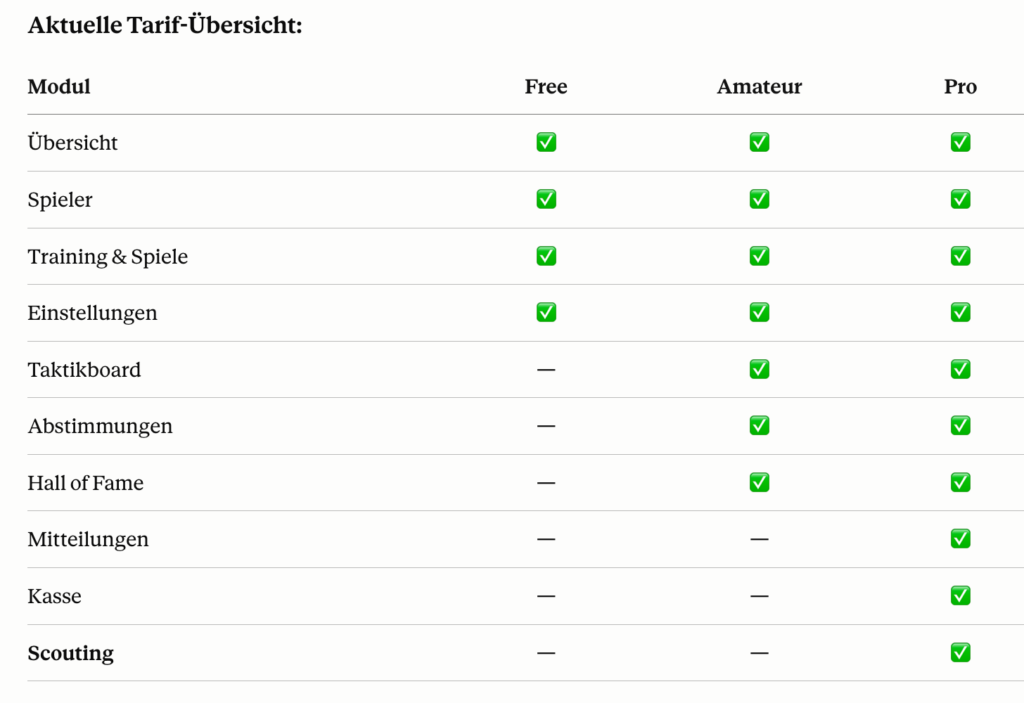
Task: Click the Amateur dash for Scouting
Action: 759,653
